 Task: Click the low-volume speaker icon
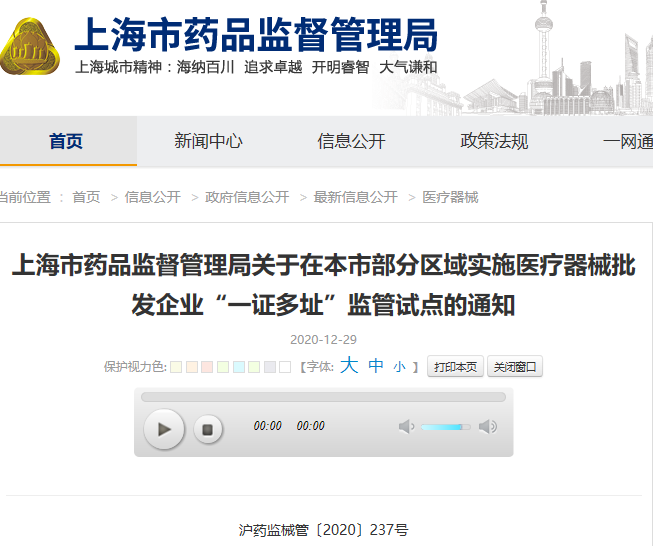pyautogui.click(x=406, y=426)
